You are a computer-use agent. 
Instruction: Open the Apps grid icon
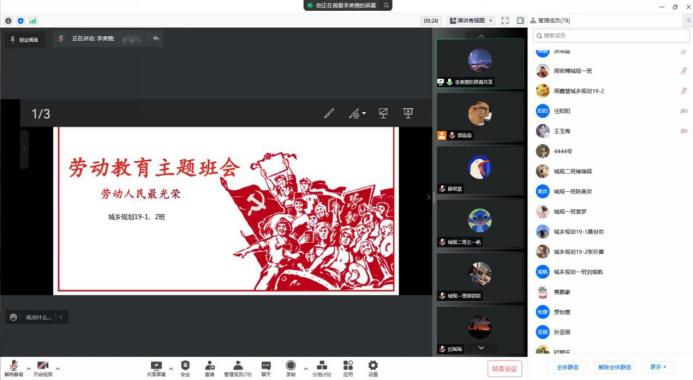pos(348,368)
